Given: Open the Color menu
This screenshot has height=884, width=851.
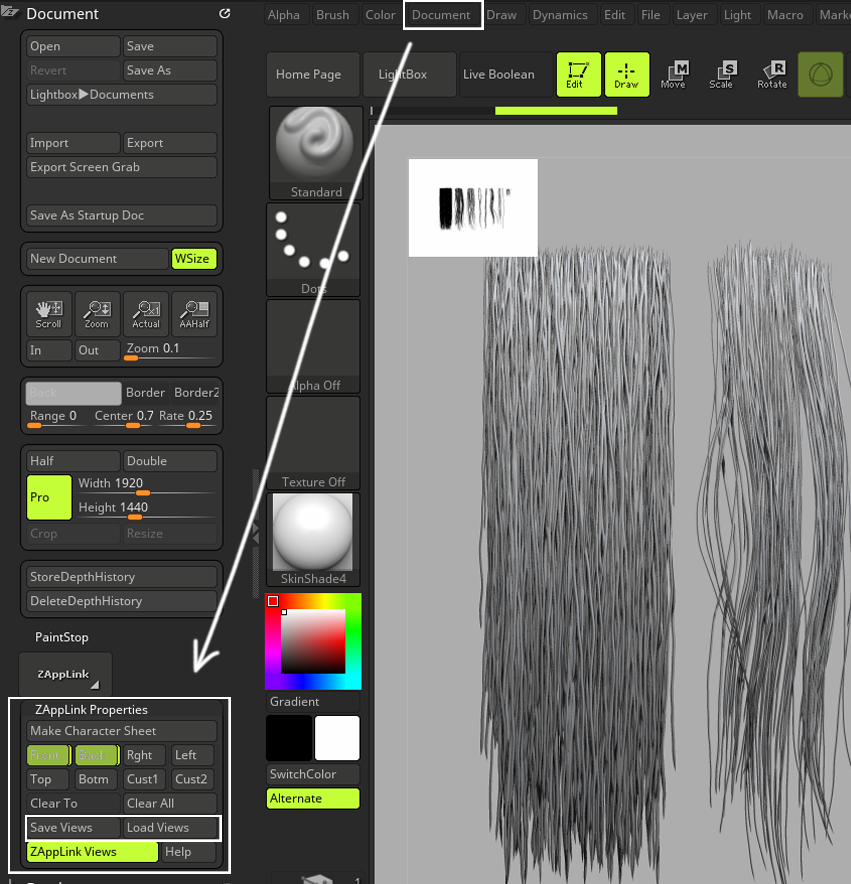Looking at the screenshot, I should tap(381, 15).
